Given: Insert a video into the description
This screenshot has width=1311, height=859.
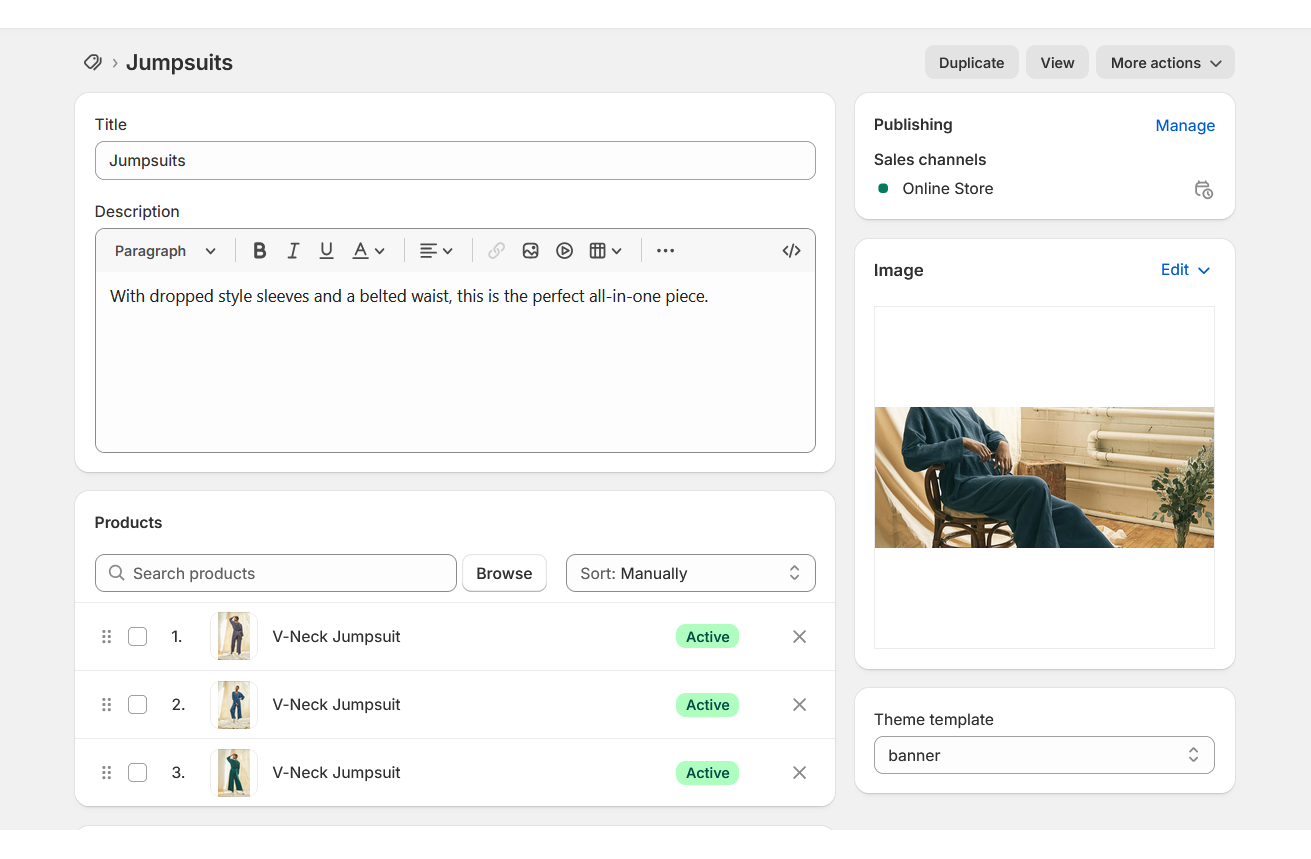Looking at the screenshot, I should (x=565, y=251).
